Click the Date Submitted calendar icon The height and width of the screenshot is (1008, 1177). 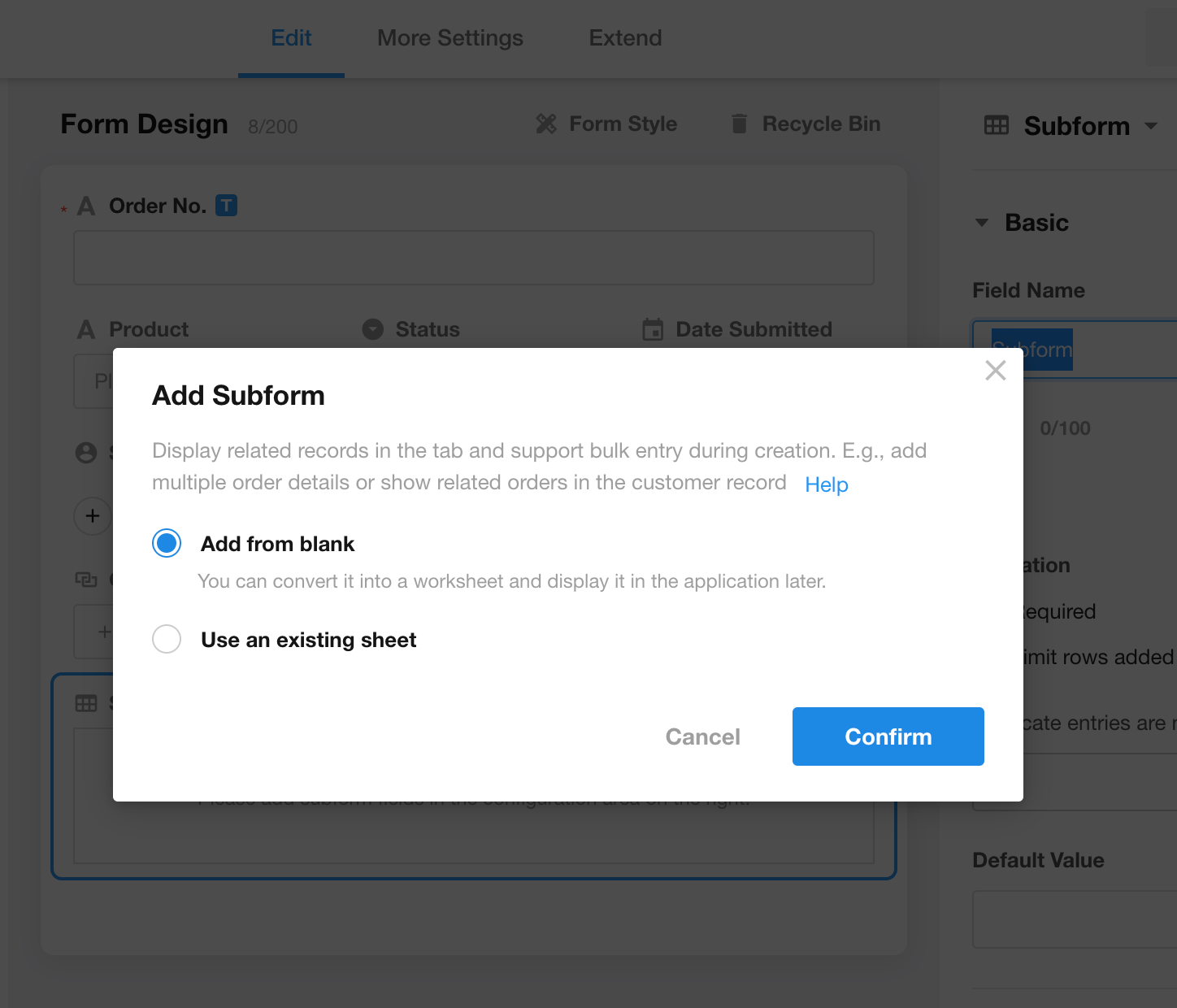tap(653, 329)
